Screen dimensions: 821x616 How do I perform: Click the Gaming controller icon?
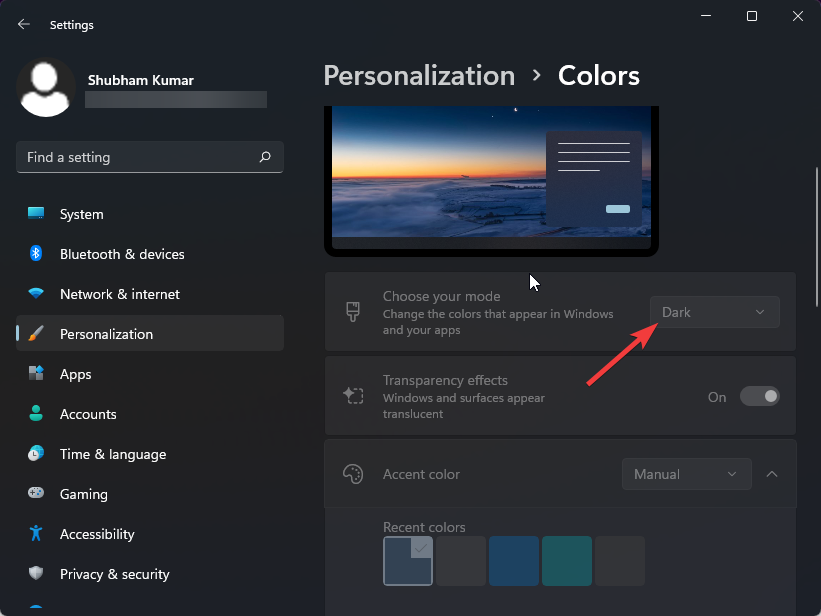coord(36,493)
